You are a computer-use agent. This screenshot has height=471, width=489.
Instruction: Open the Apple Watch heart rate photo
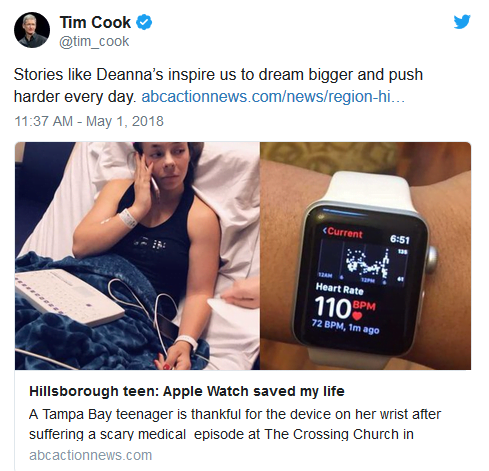click(365, 256)
